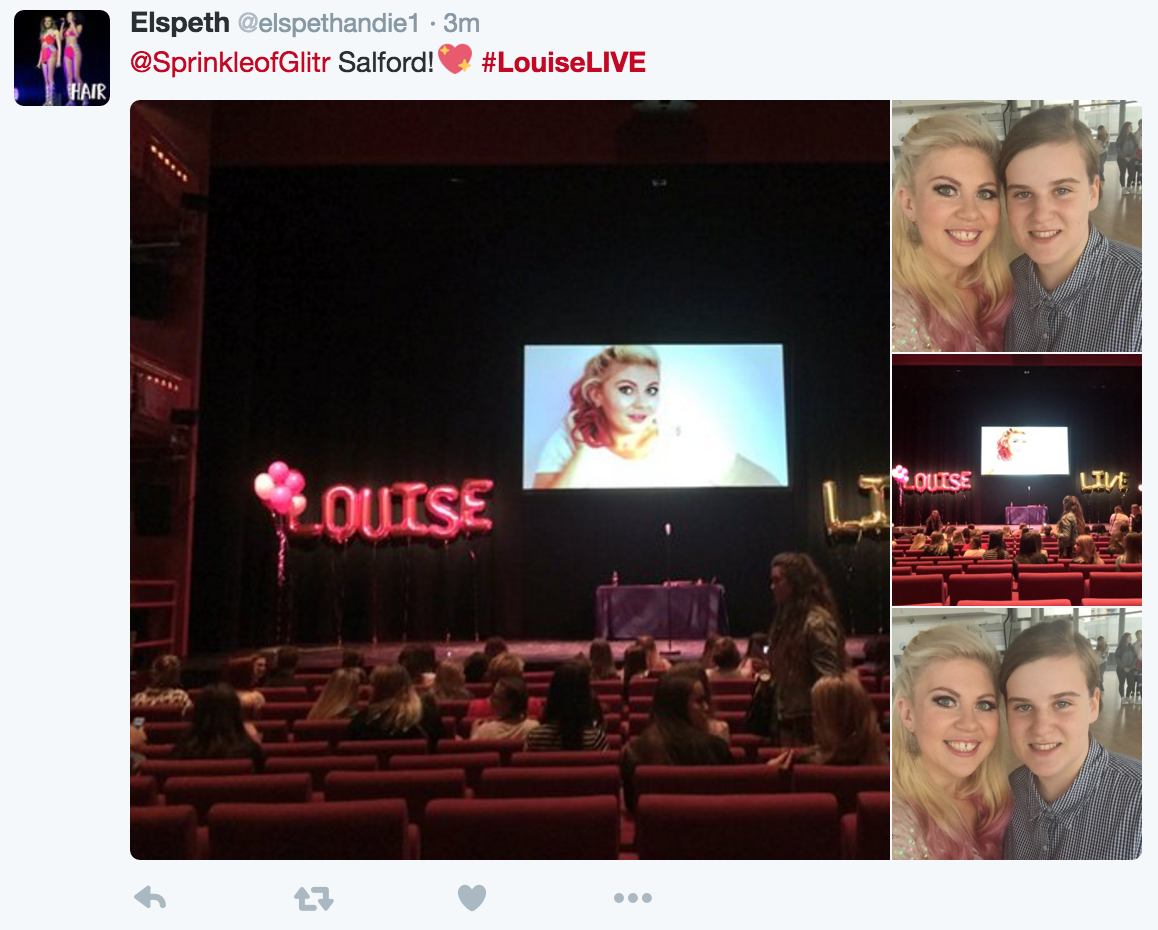Screen dimensions: 1158x930
Task: Click the projection screen in large photo
Action: coord(655,416)
